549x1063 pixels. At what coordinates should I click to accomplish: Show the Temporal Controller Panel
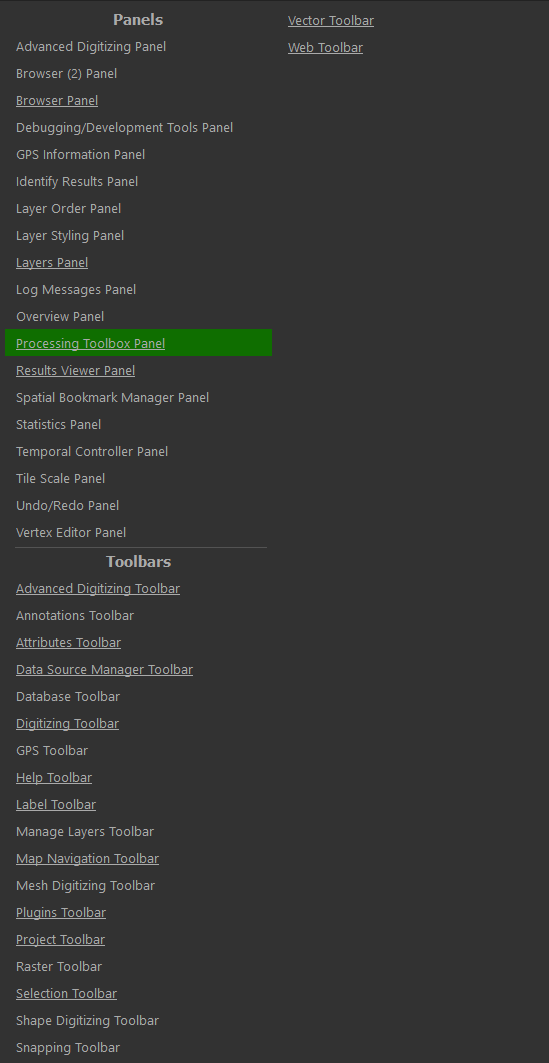coord(92,452)
